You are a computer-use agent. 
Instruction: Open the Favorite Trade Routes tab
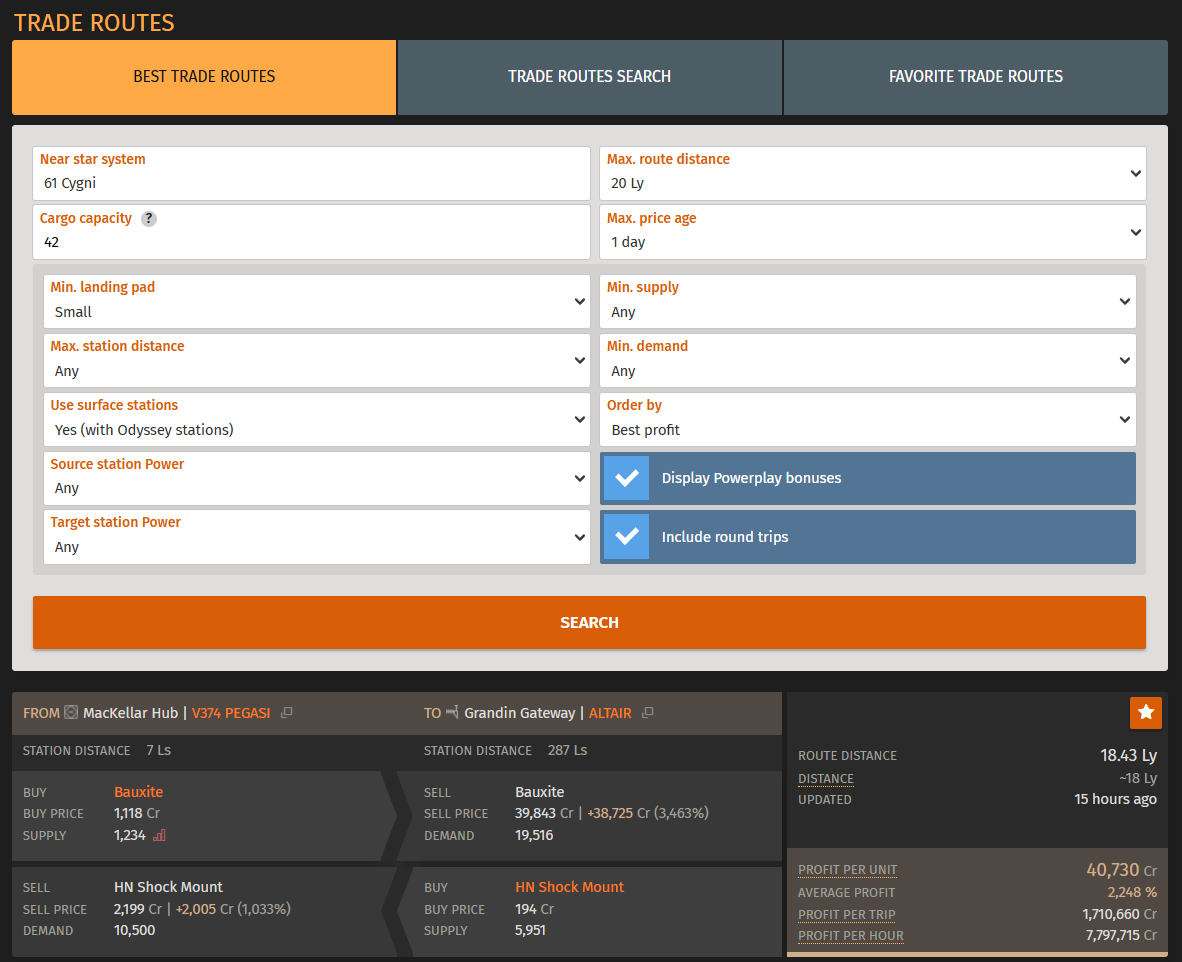coord(975,77)
